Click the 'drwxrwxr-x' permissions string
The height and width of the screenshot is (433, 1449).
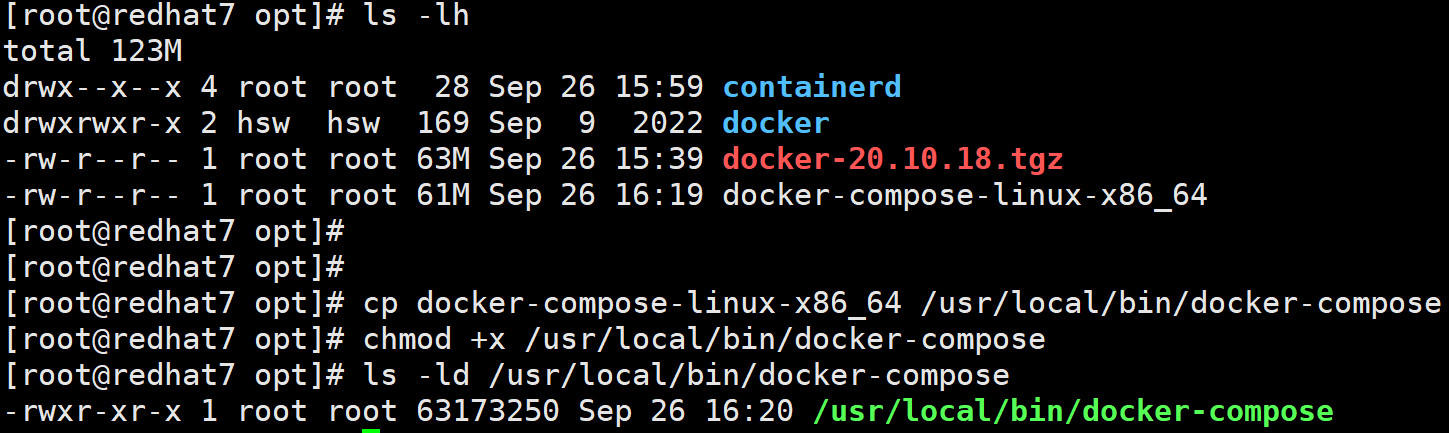coord(92,123)
